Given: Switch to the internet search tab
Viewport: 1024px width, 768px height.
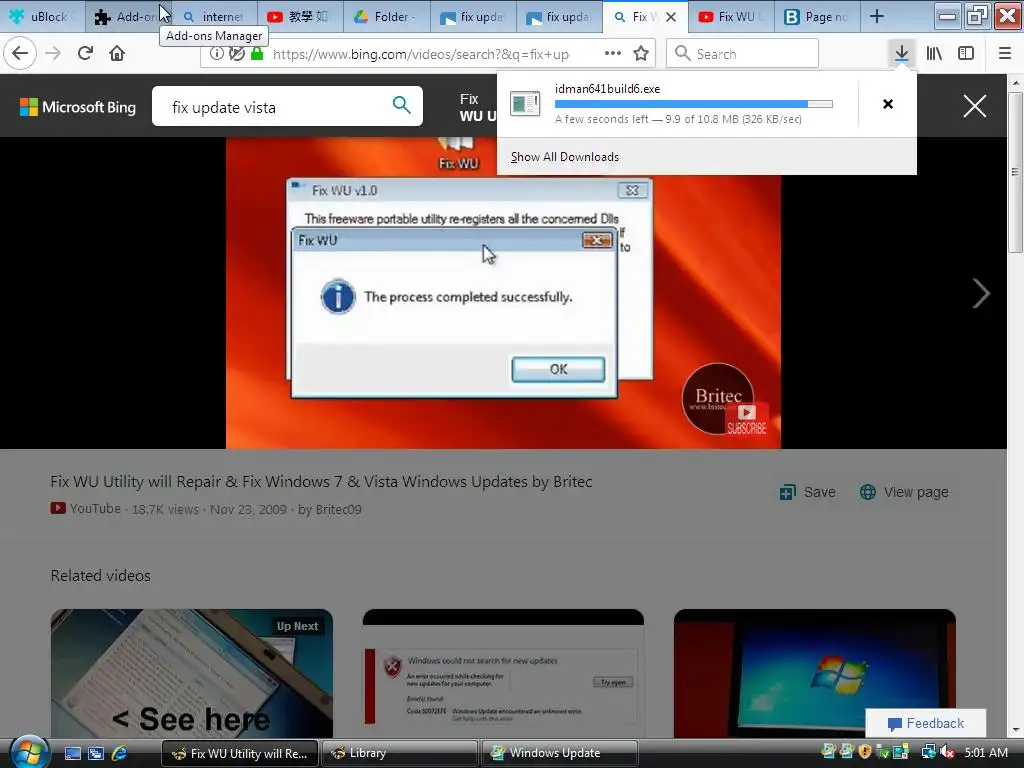Looking at the screenshot, I should [x=214, y=17].
